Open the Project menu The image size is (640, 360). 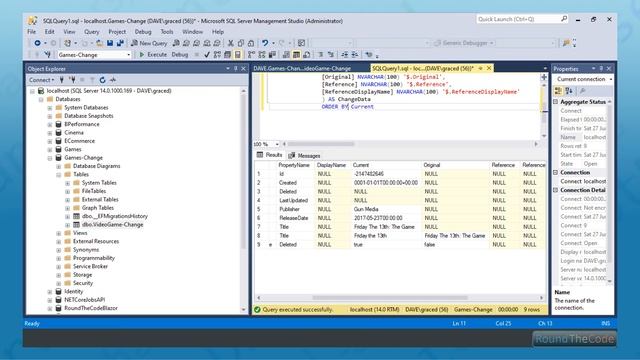tap(117, 31)
